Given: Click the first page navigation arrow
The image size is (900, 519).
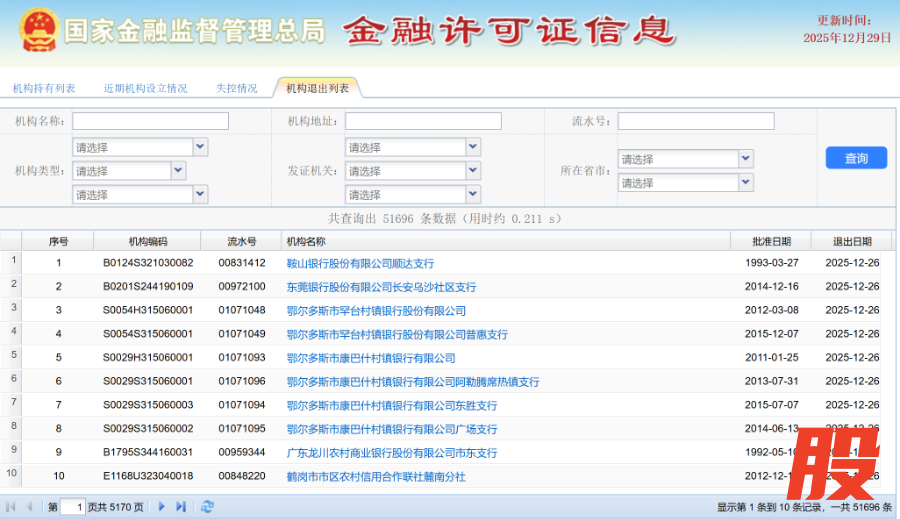Looking at the screenshot, I should pyautogui.click(x=11, y=507).
